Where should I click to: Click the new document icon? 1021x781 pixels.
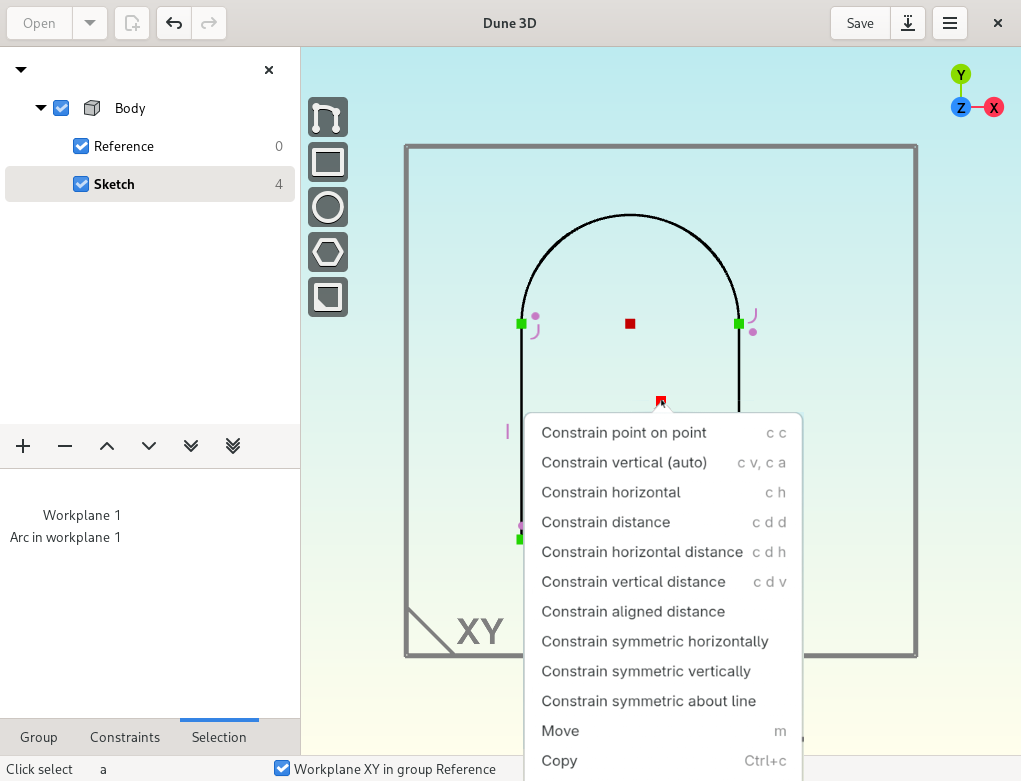(x=132, y=23)
